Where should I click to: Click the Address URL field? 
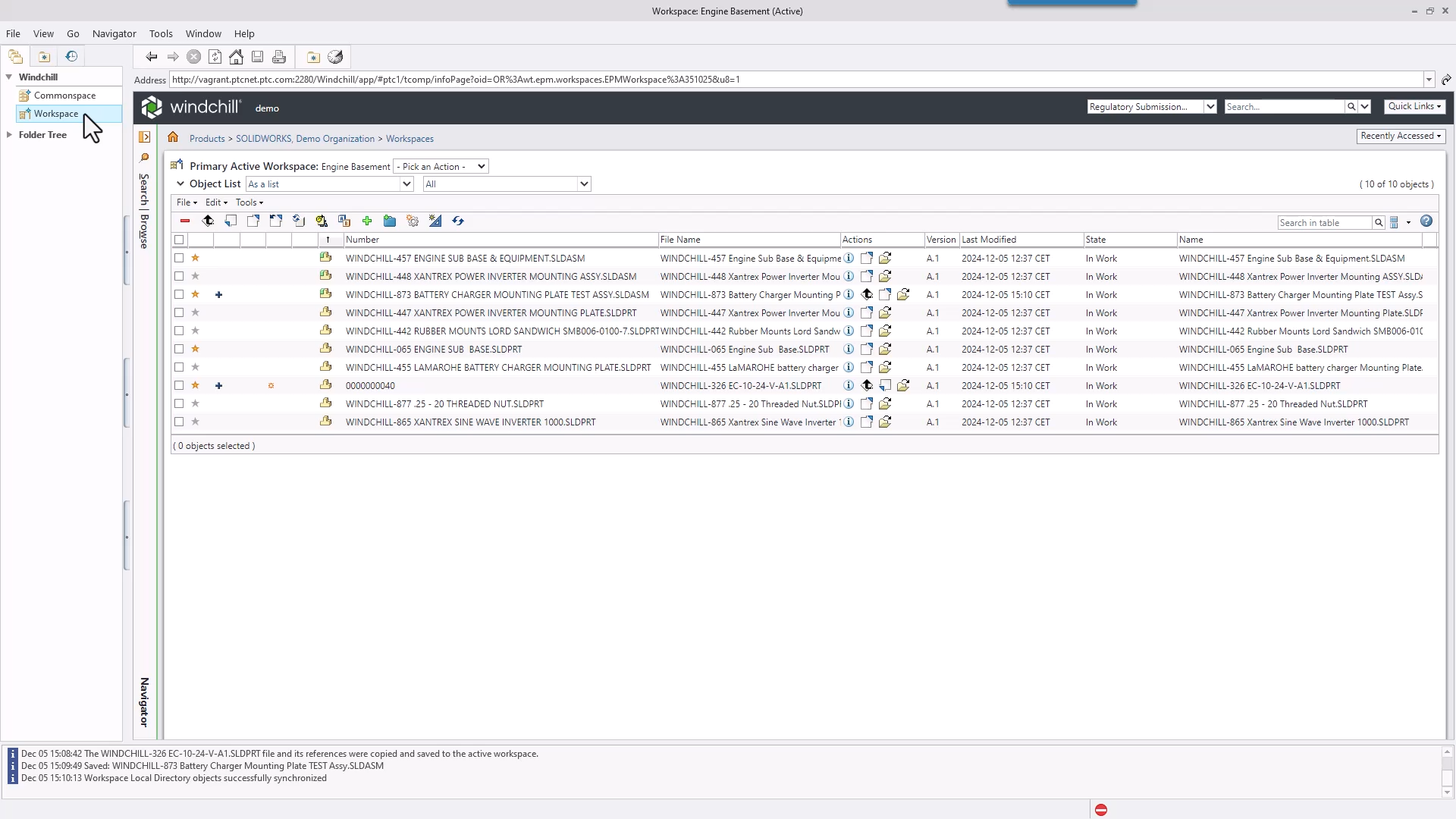pos(796,80)
